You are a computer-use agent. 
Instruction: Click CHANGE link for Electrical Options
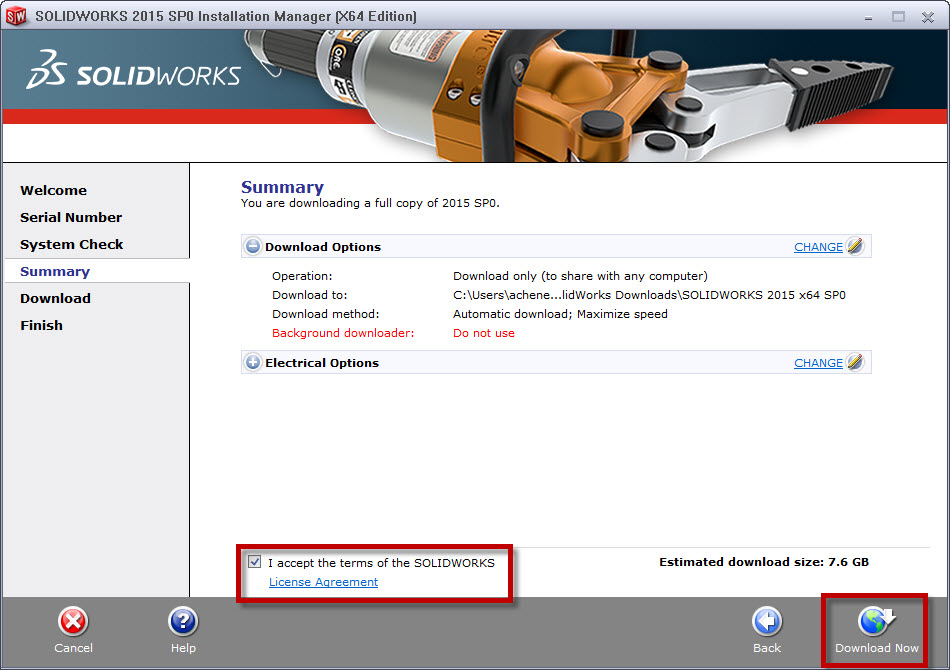818,363
